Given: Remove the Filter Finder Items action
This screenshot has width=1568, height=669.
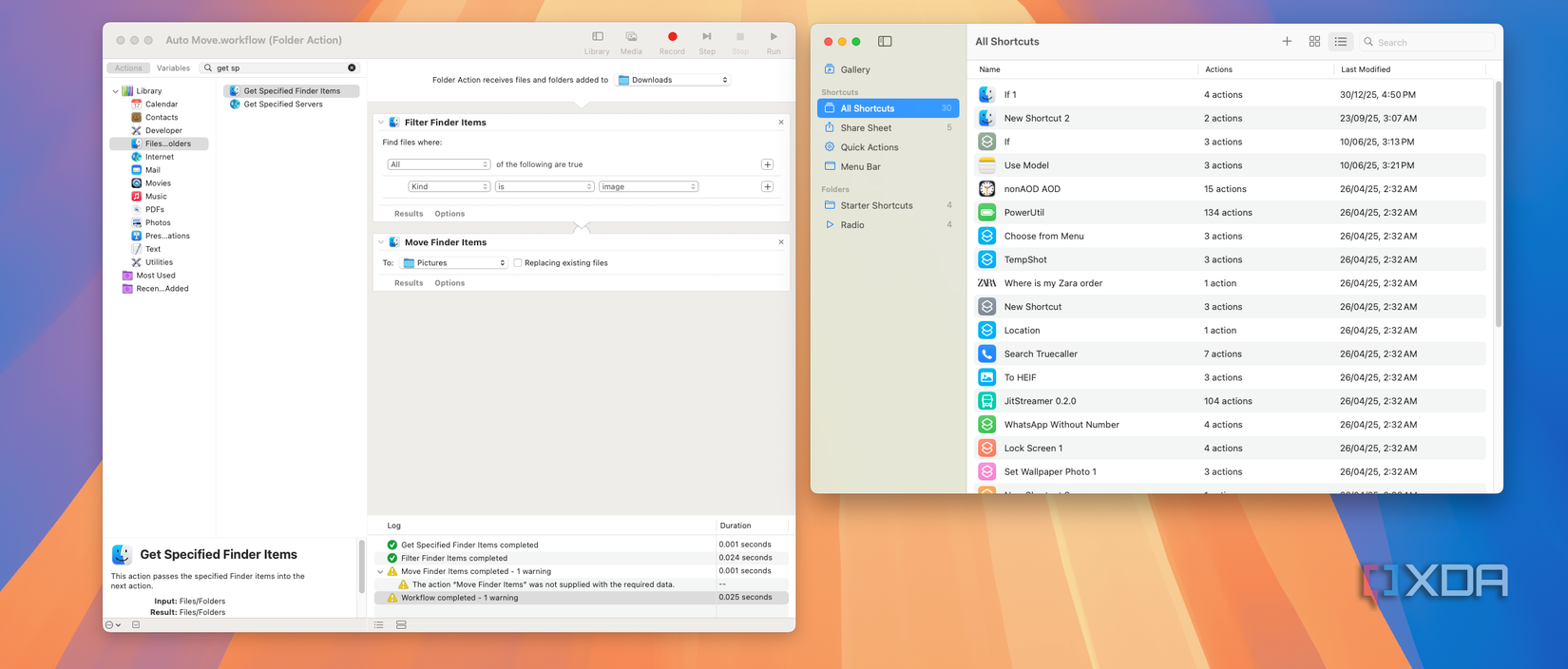Looking at the screenshot, I should (781, 122).
